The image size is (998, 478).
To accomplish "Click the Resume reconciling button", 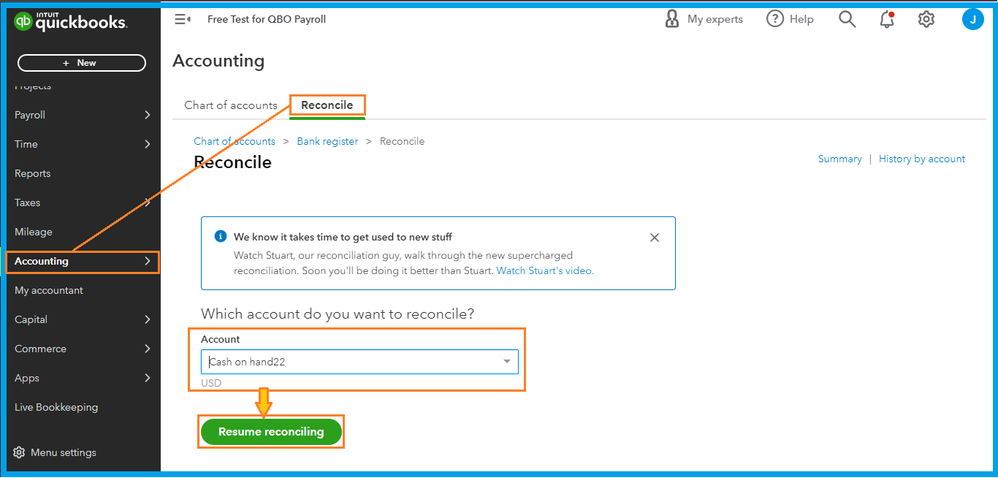I will pos(271,432).
